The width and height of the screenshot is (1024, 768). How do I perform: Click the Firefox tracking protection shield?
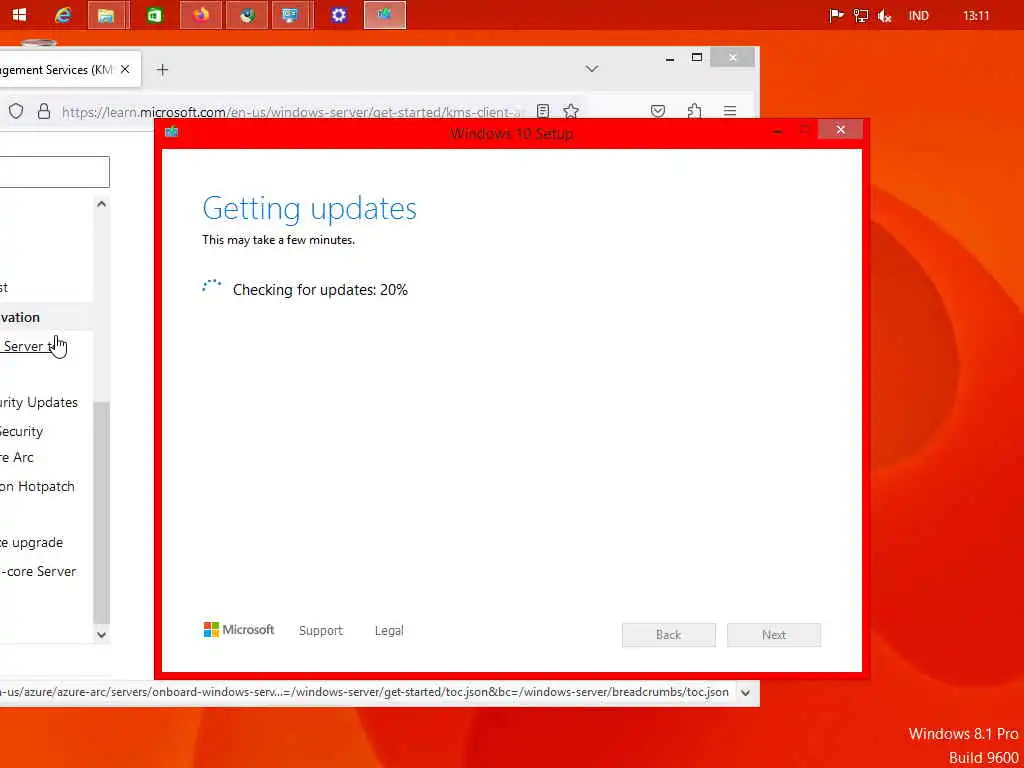[x=16, y=112]
